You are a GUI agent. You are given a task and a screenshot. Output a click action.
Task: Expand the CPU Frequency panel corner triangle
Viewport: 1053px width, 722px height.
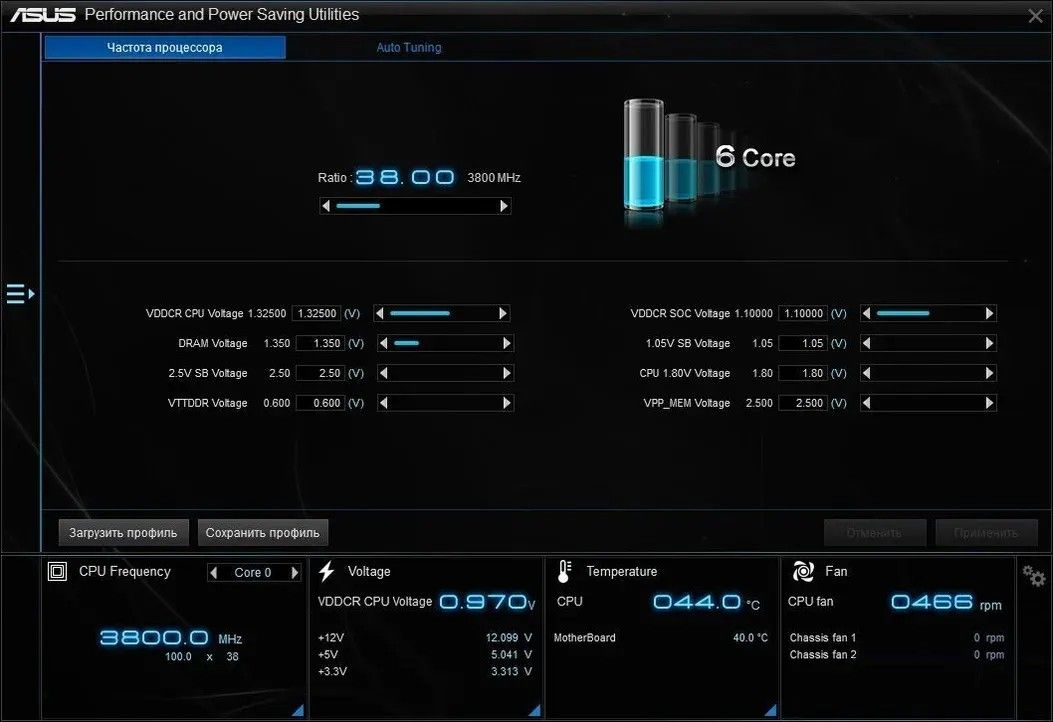(298, 710)
